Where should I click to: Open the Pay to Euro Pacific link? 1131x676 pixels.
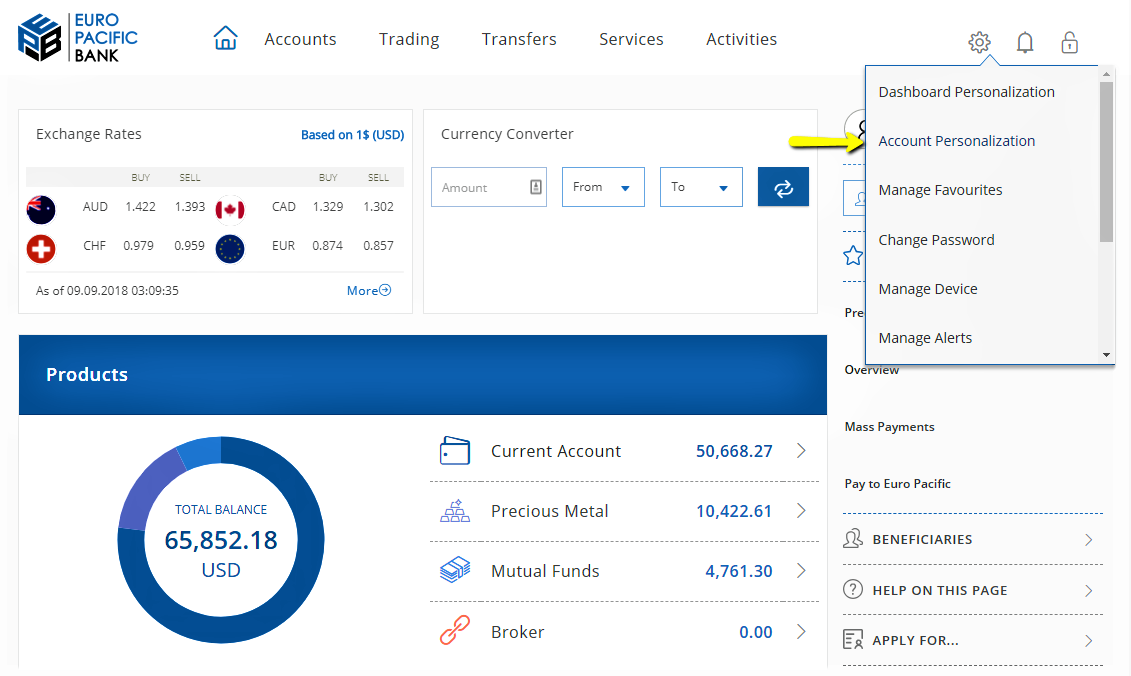tap(897, 484)
